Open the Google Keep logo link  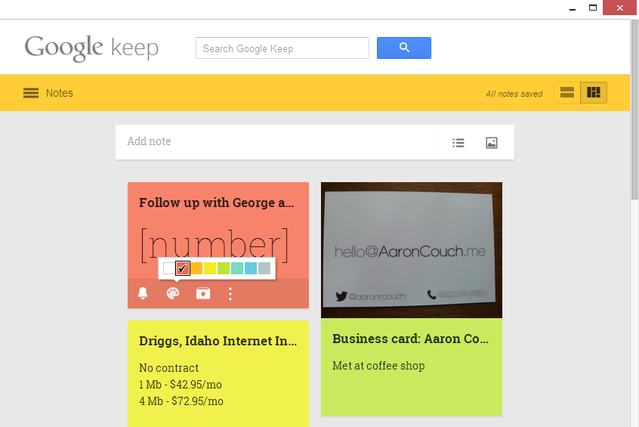pos(92,48)
